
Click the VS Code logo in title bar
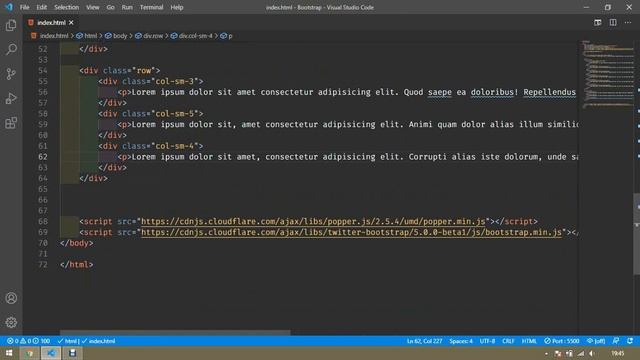9,7
